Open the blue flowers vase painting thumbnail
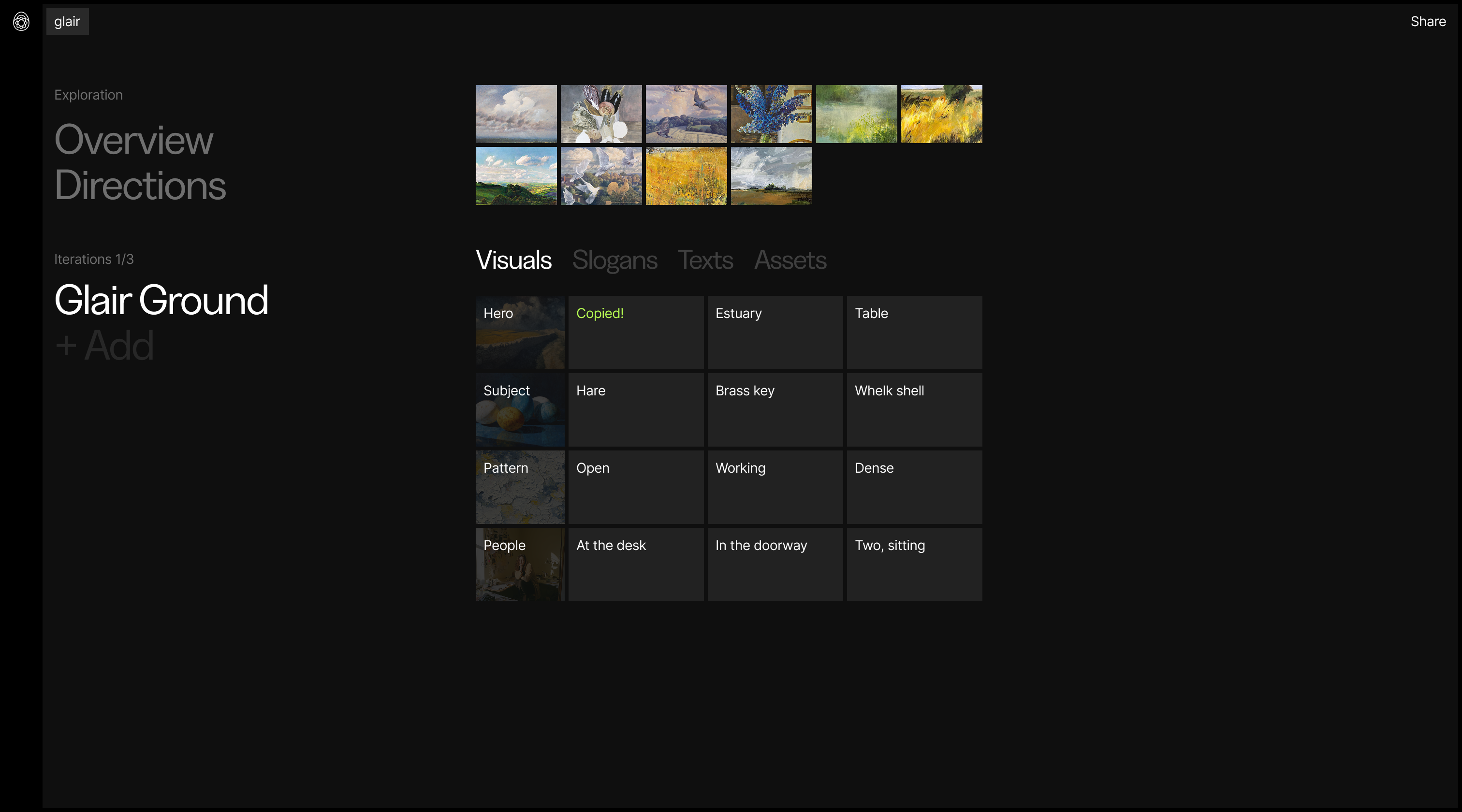Viewport: 1462px width, 812px height. 771,114
